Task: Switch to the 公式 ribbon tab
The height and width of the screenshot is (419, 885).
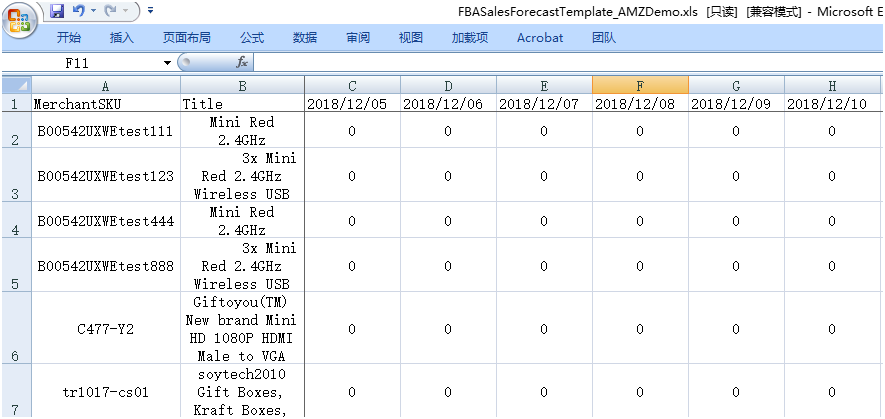Action: click(x=252, y=38)
